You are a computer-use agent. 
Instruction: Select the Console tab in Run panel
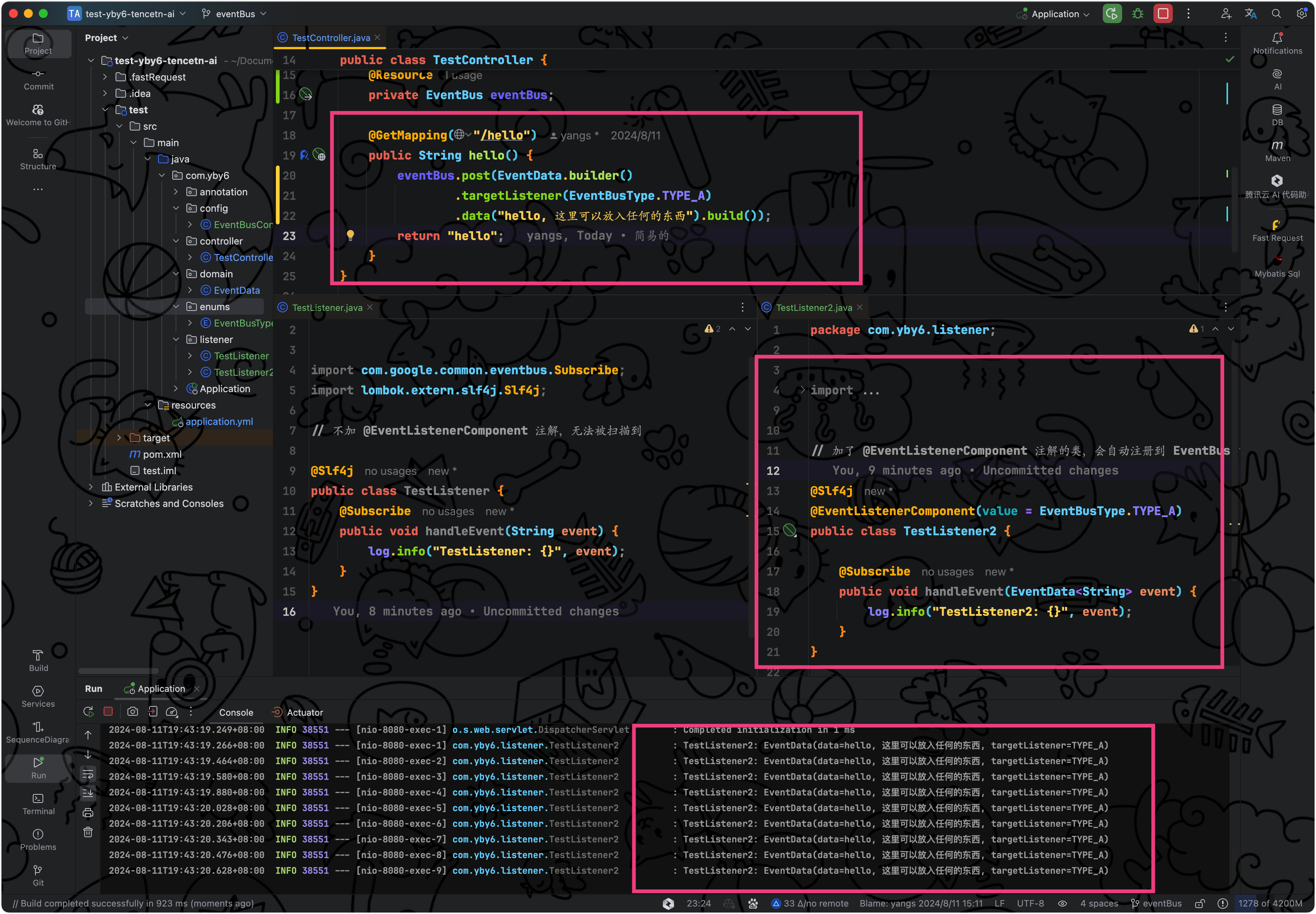pyautogui.click(x=236, y=712)
